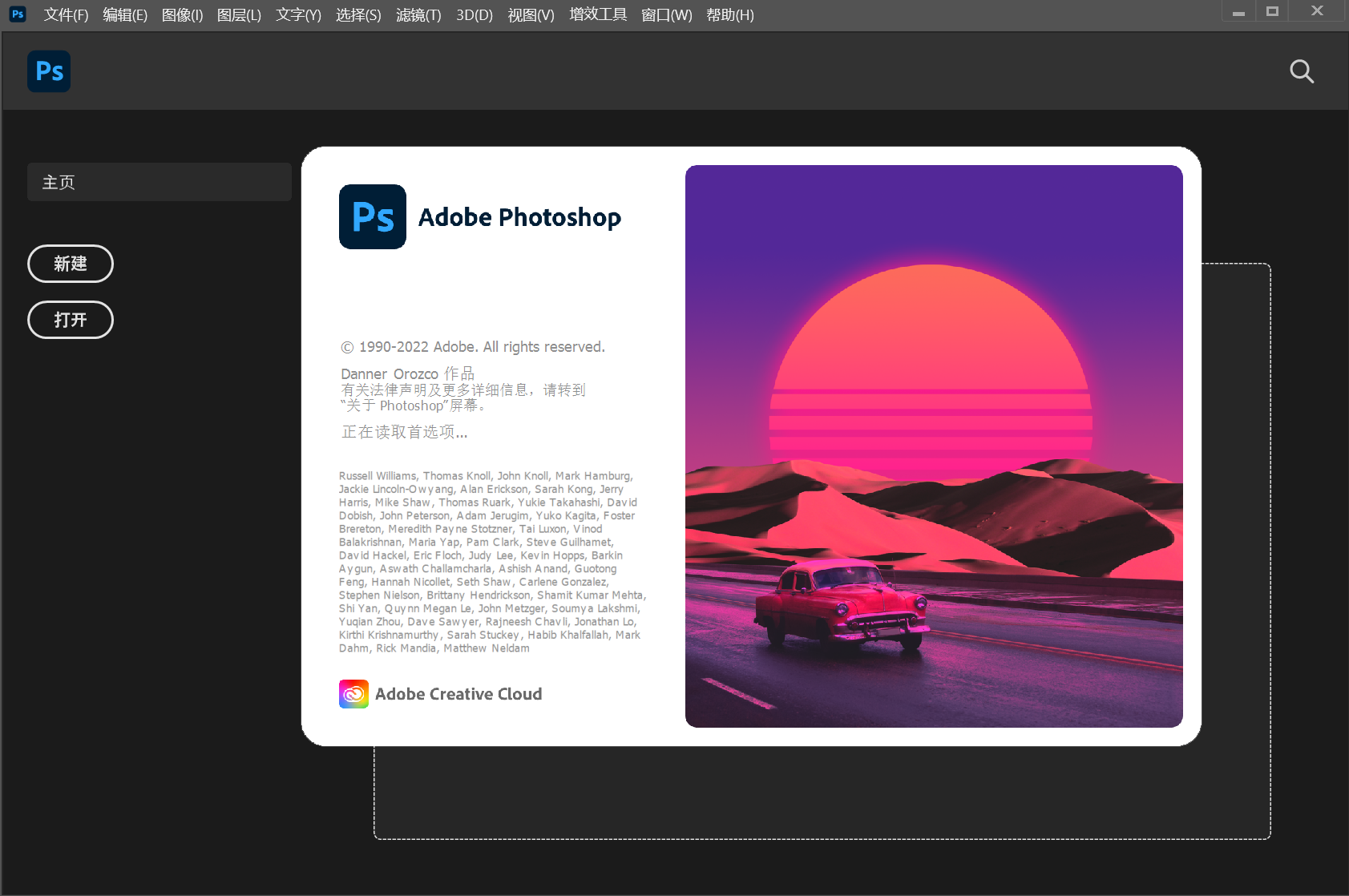Open the 文字(Y) menu
Image resolution: width=1349 pixels, height=896 pixels.
pos(297,14)
